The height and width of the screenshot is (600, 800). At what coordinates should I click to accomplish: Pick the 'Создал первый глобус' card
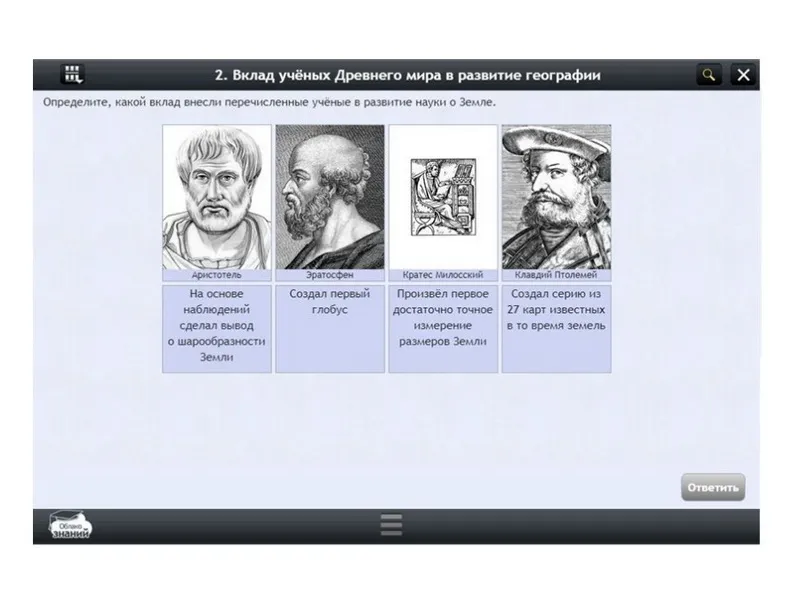coord(330,328)
